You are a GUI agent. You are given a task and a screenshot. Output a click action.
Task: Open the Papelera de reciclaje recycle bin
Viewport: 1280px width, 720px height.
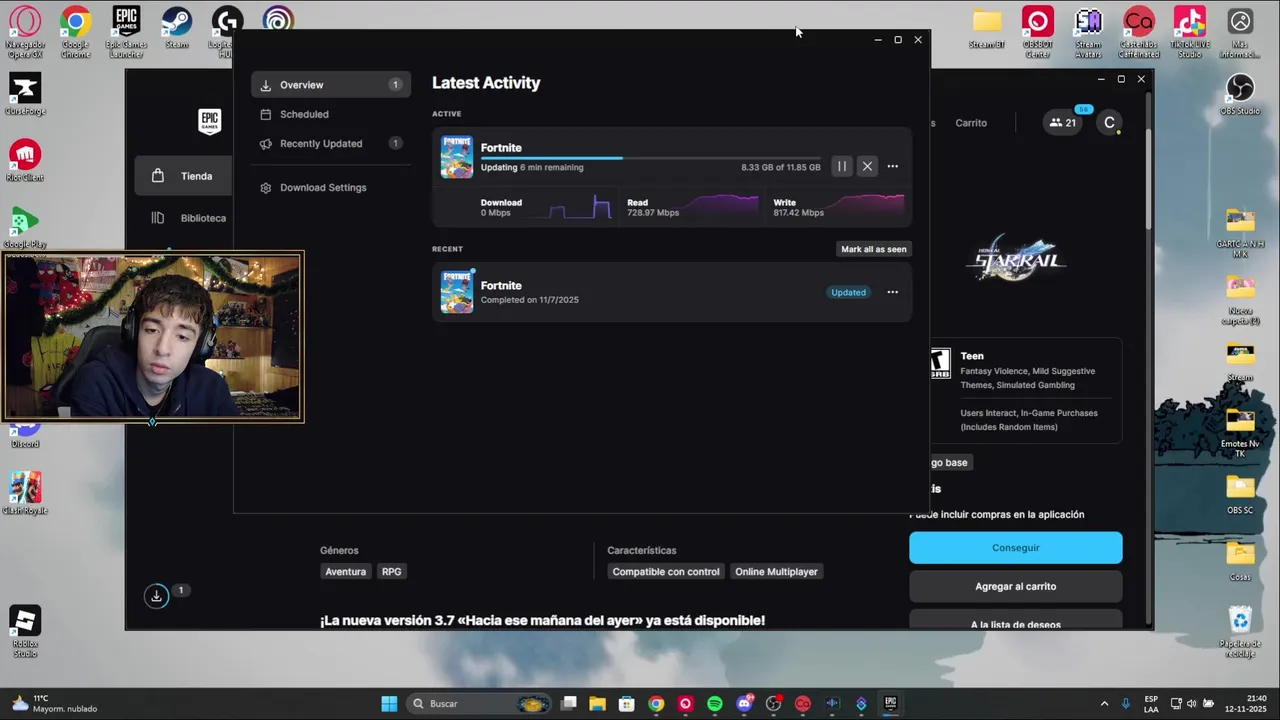[1240, 632]
